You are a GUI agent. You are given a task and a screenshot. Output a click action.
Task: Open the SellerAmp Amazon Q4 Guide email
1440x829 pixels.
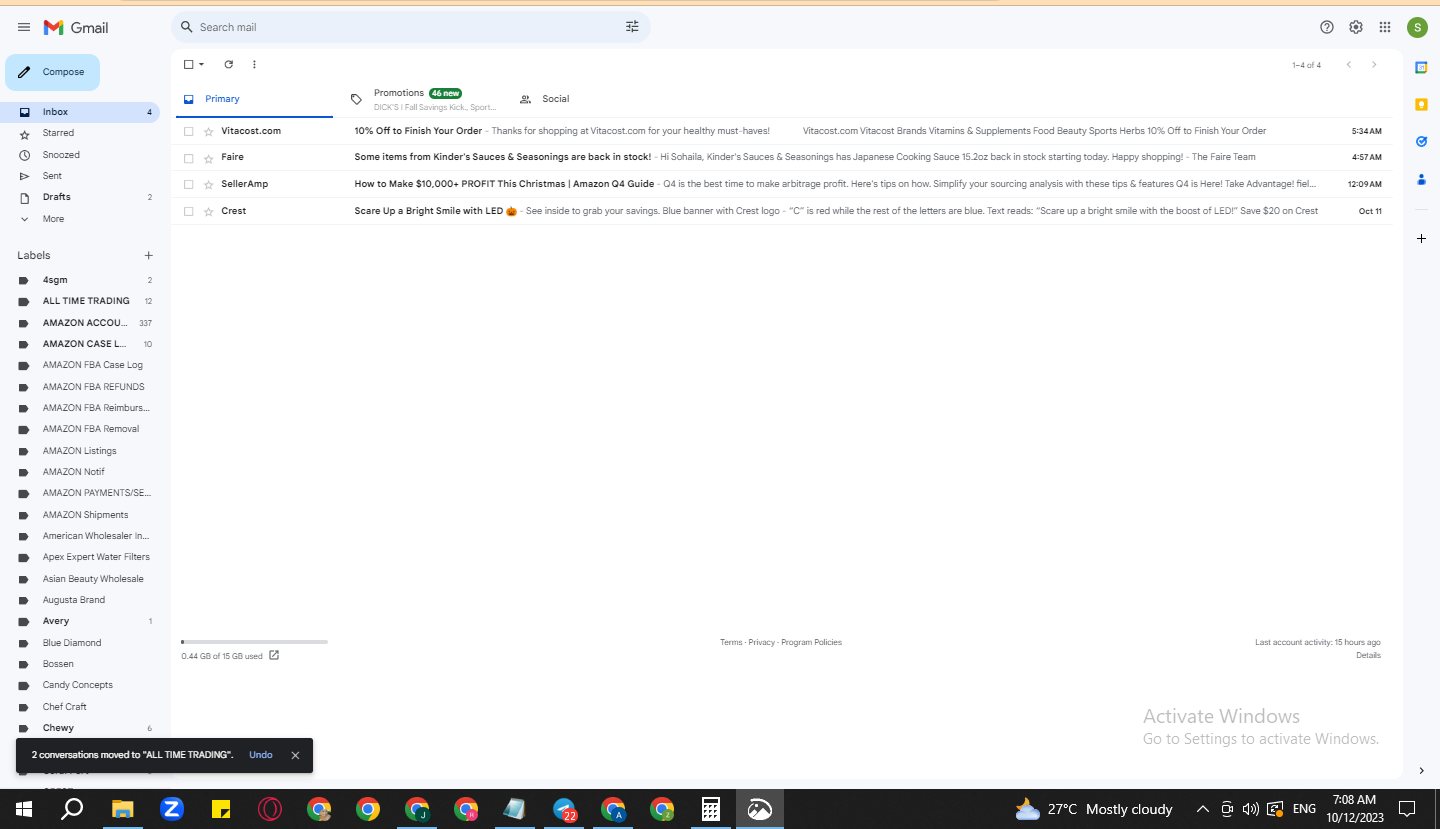pos(781,184)
